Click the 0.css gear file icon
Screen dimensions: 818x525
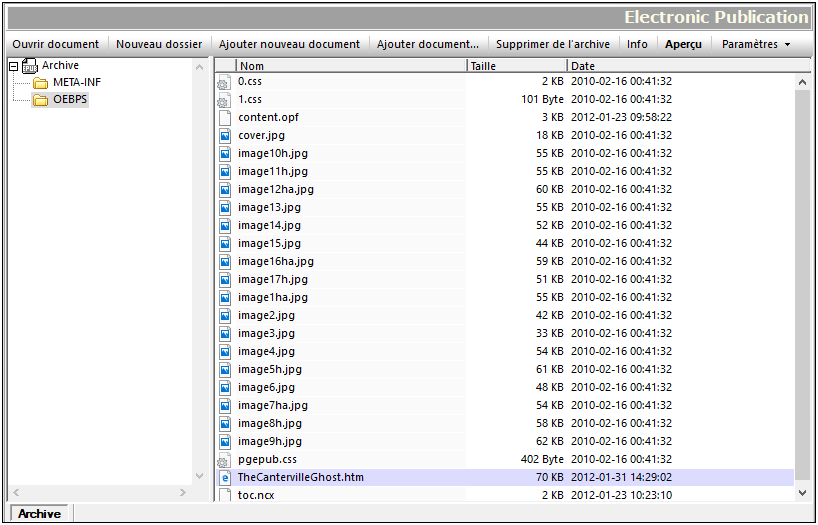click(225, 82)
